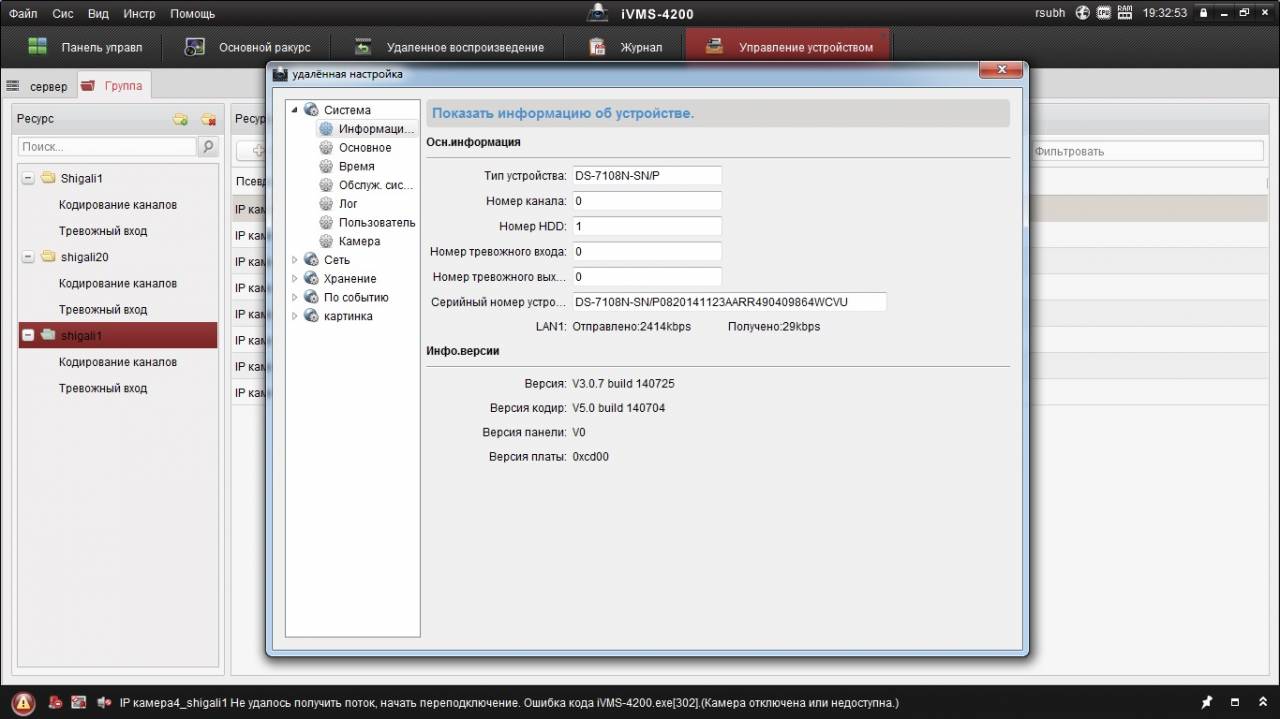Click the Серийный номер field
Screen dimensions: 1280x719
click(x=729, y=302)
